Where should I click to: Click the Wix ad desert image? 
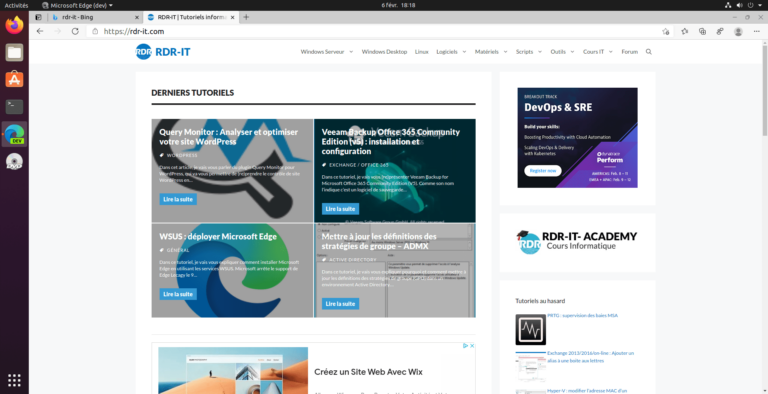(233, 370)
